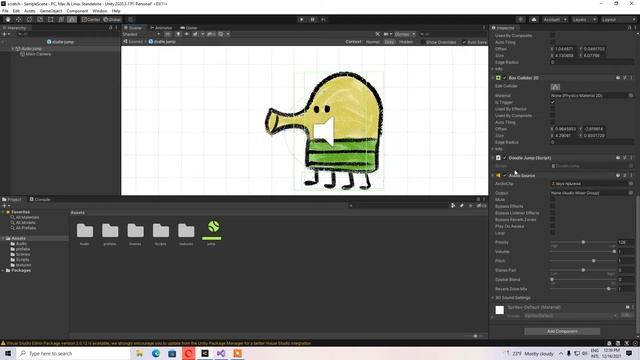Viewport: 640px width, 360px height.
Task: Click the Pitch slider in Audio Source
Action: coord(583,260)
